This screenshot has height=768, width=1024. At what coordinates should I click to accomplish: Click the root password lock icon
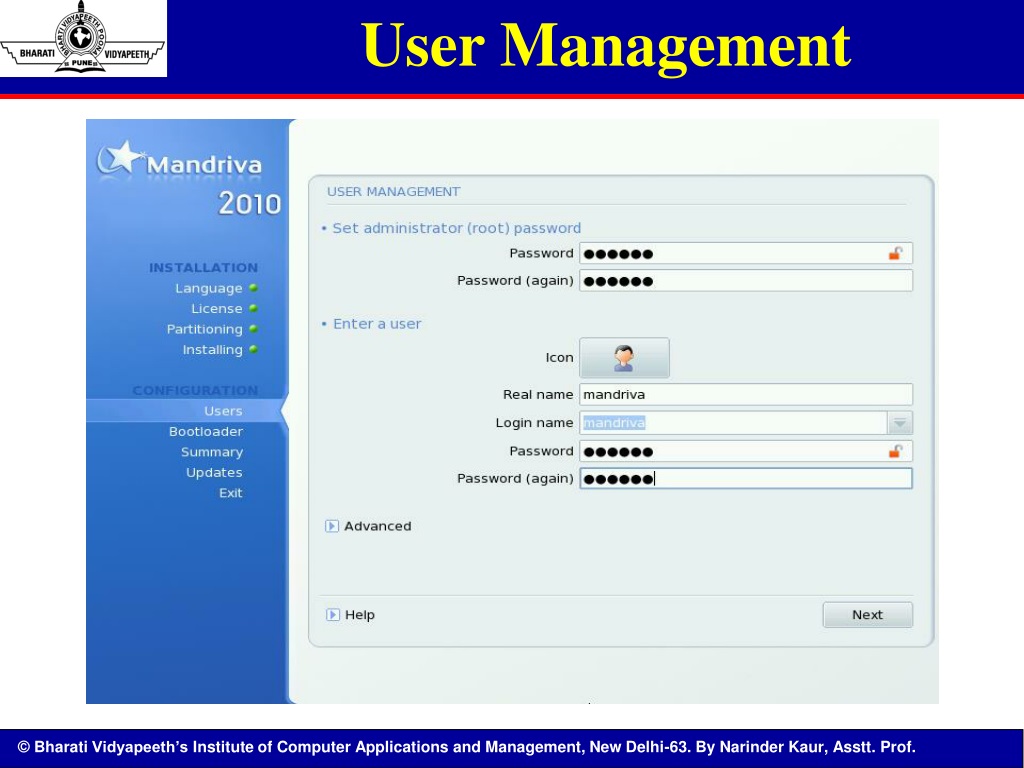tap(895, 253)
